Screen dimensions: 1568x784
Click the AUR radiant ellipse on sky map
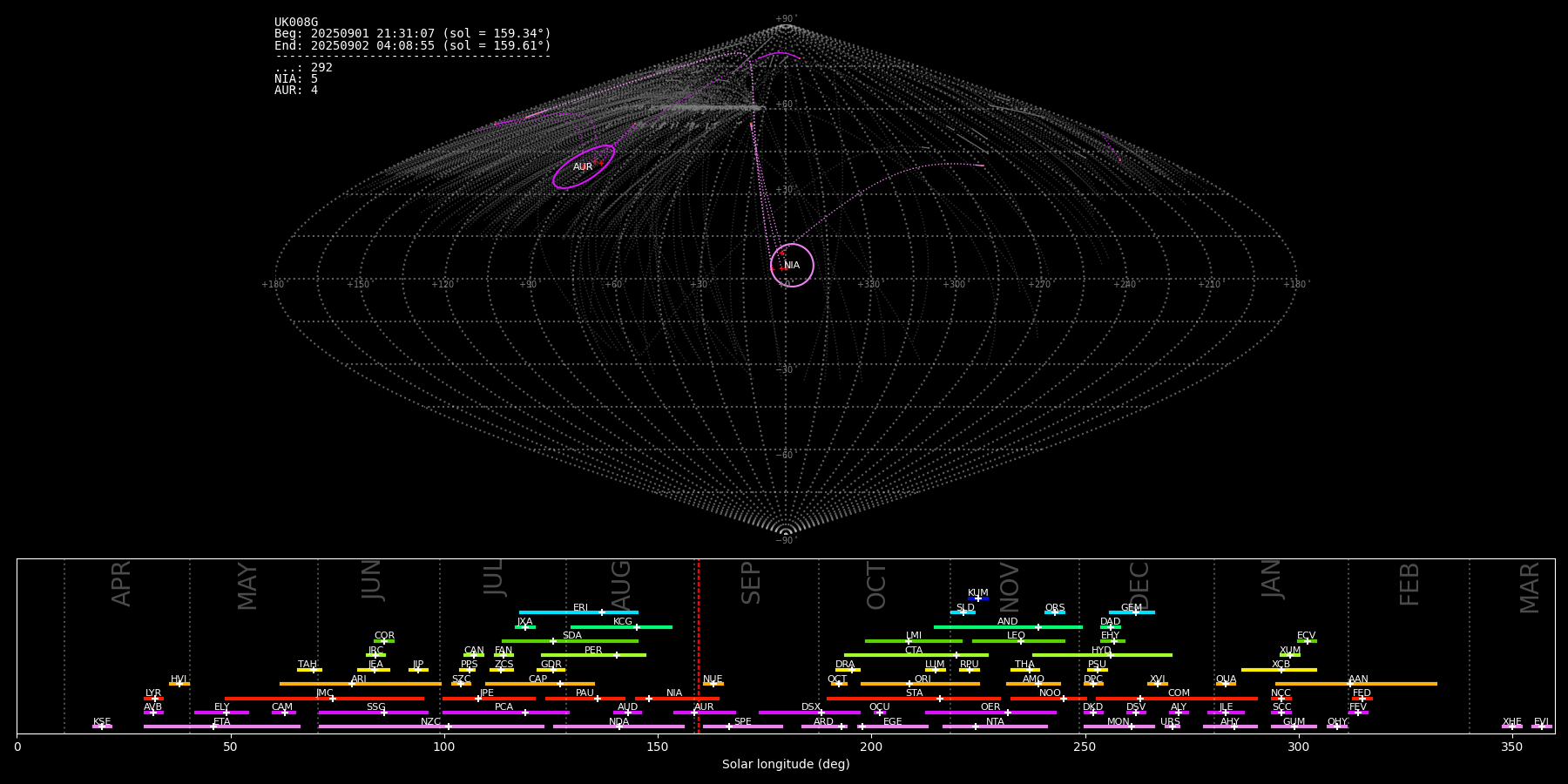coord(584,166)
